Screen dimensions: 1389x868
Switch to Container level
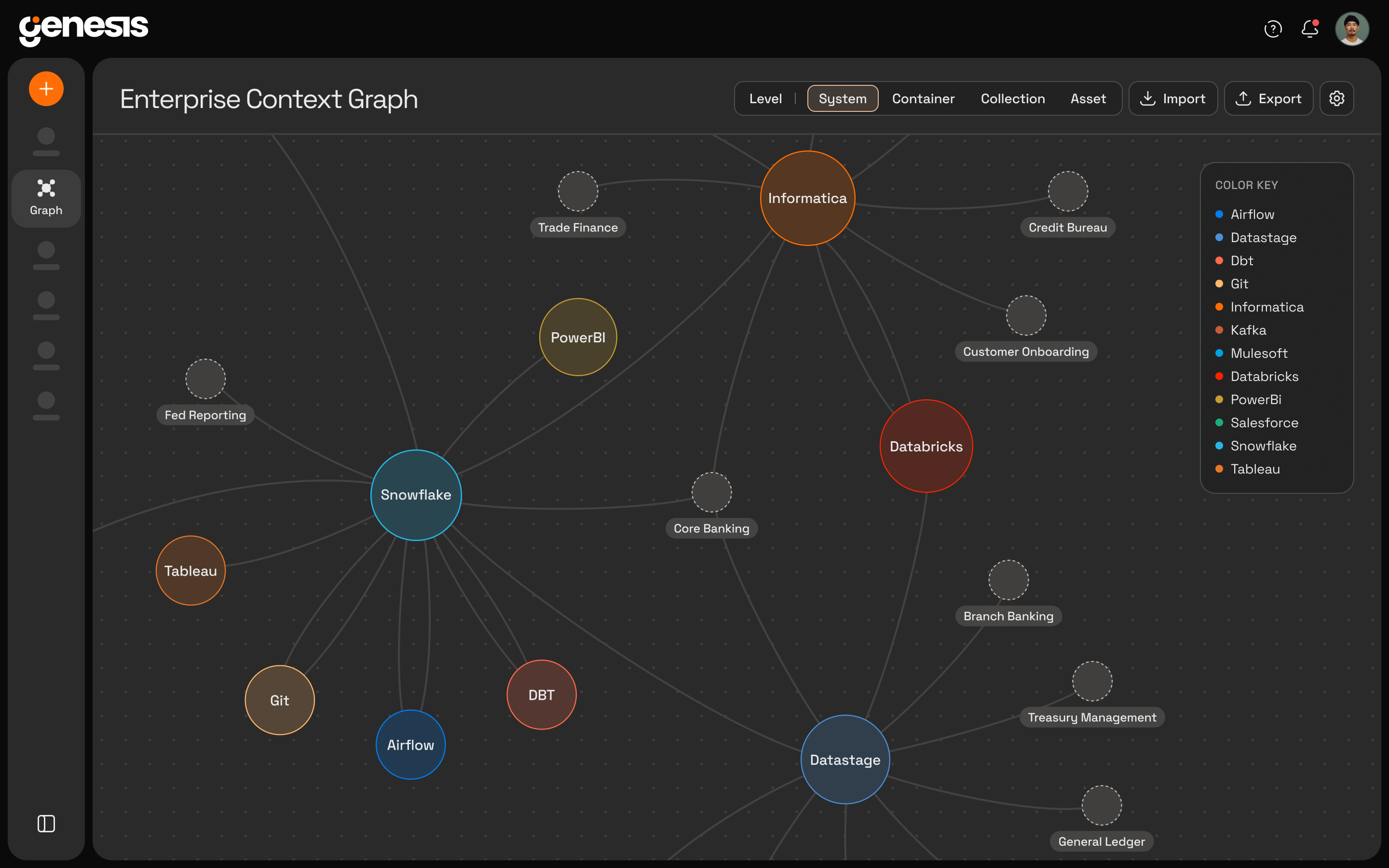[923, 99]
